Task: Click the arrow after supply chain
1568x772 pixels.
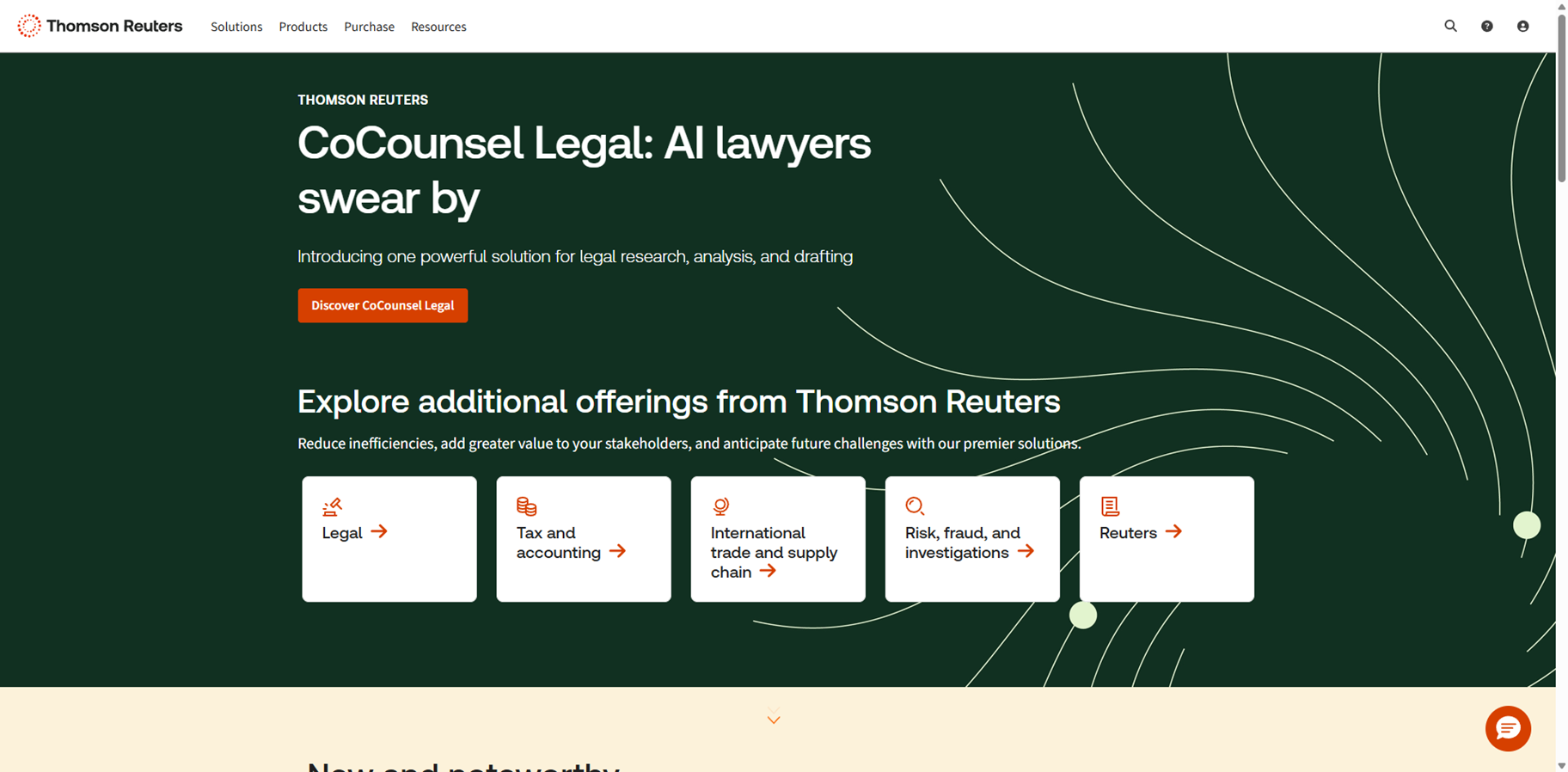Action: click(x=768, y=571)
